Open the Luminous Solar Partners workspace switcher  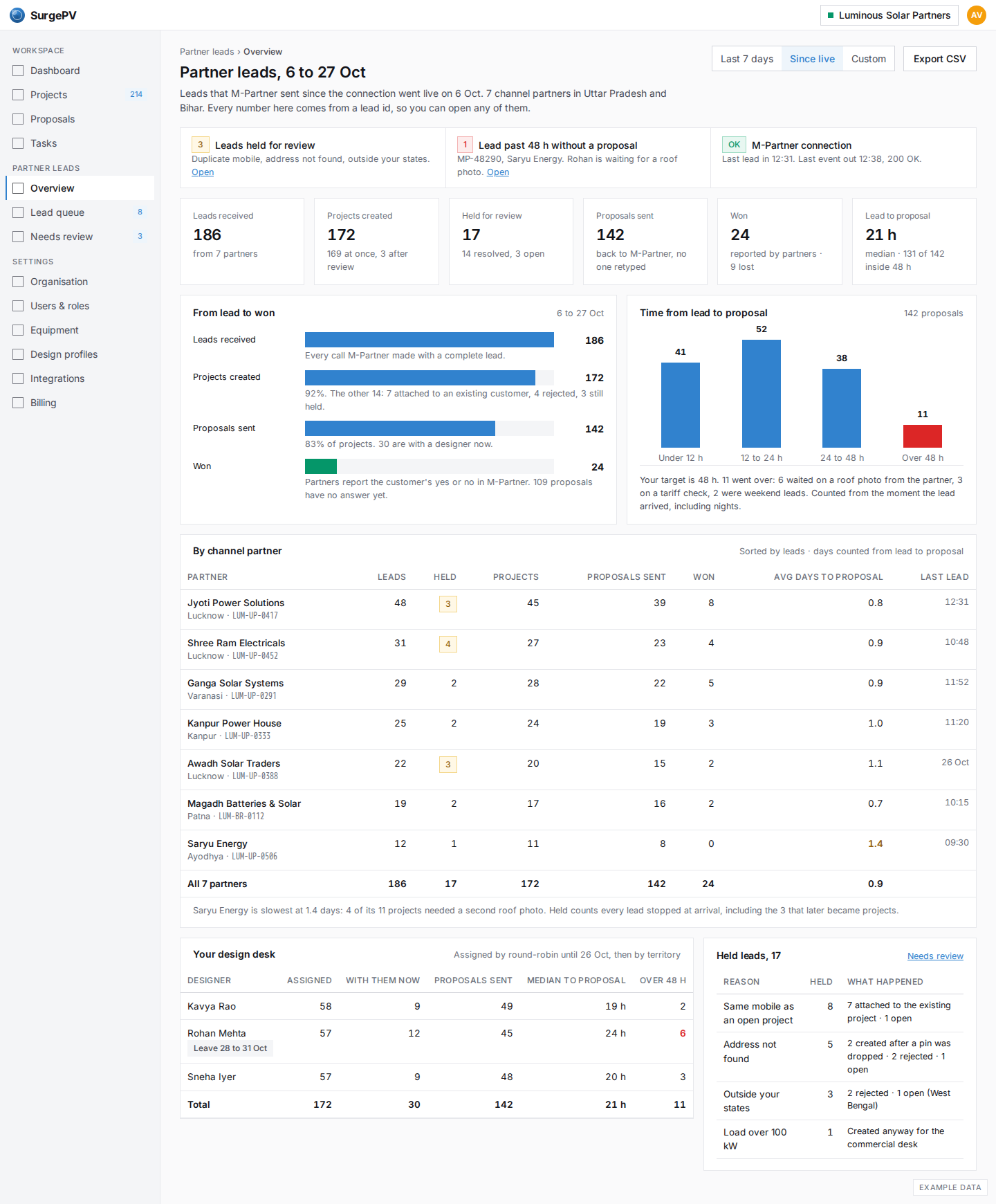coord(889,15)
